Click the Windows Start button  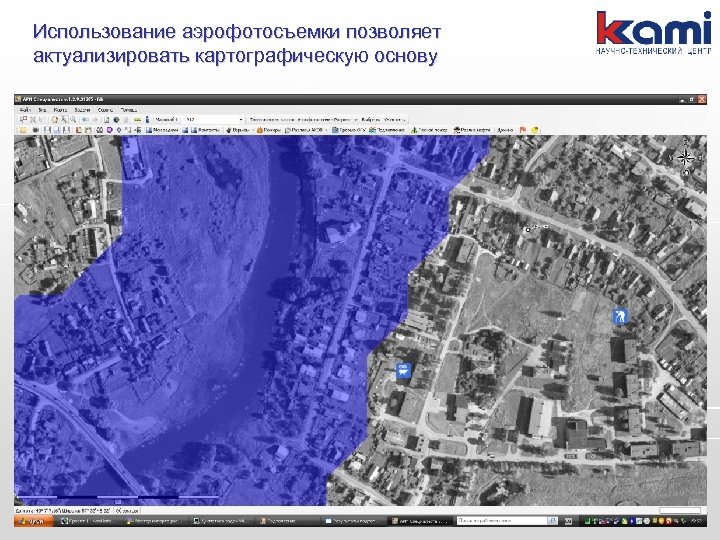[x=34, y=521]
